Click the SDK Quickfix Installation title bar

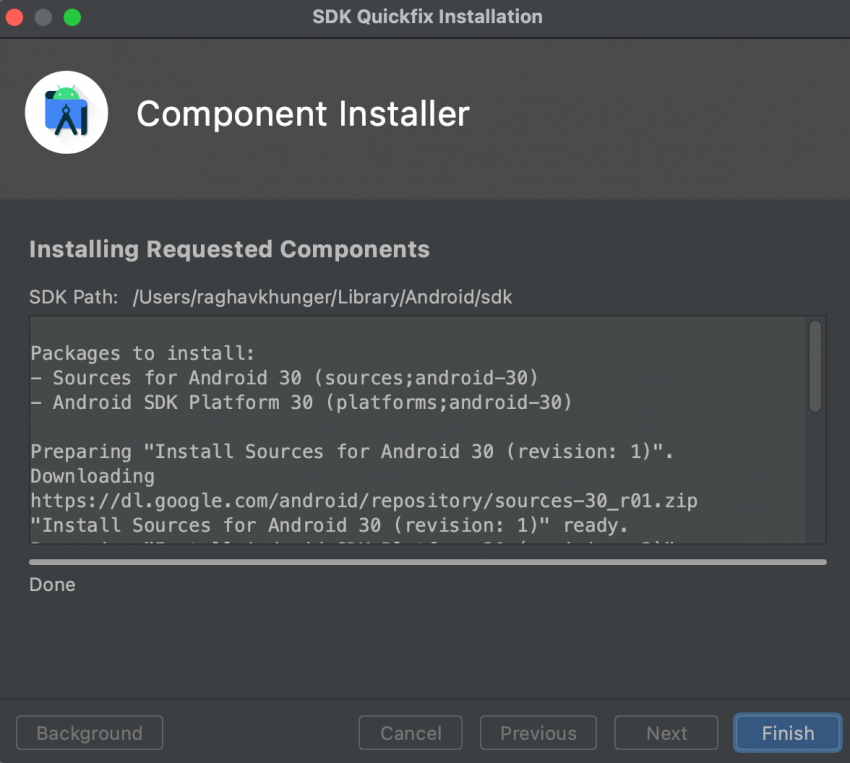click(428, 16)
